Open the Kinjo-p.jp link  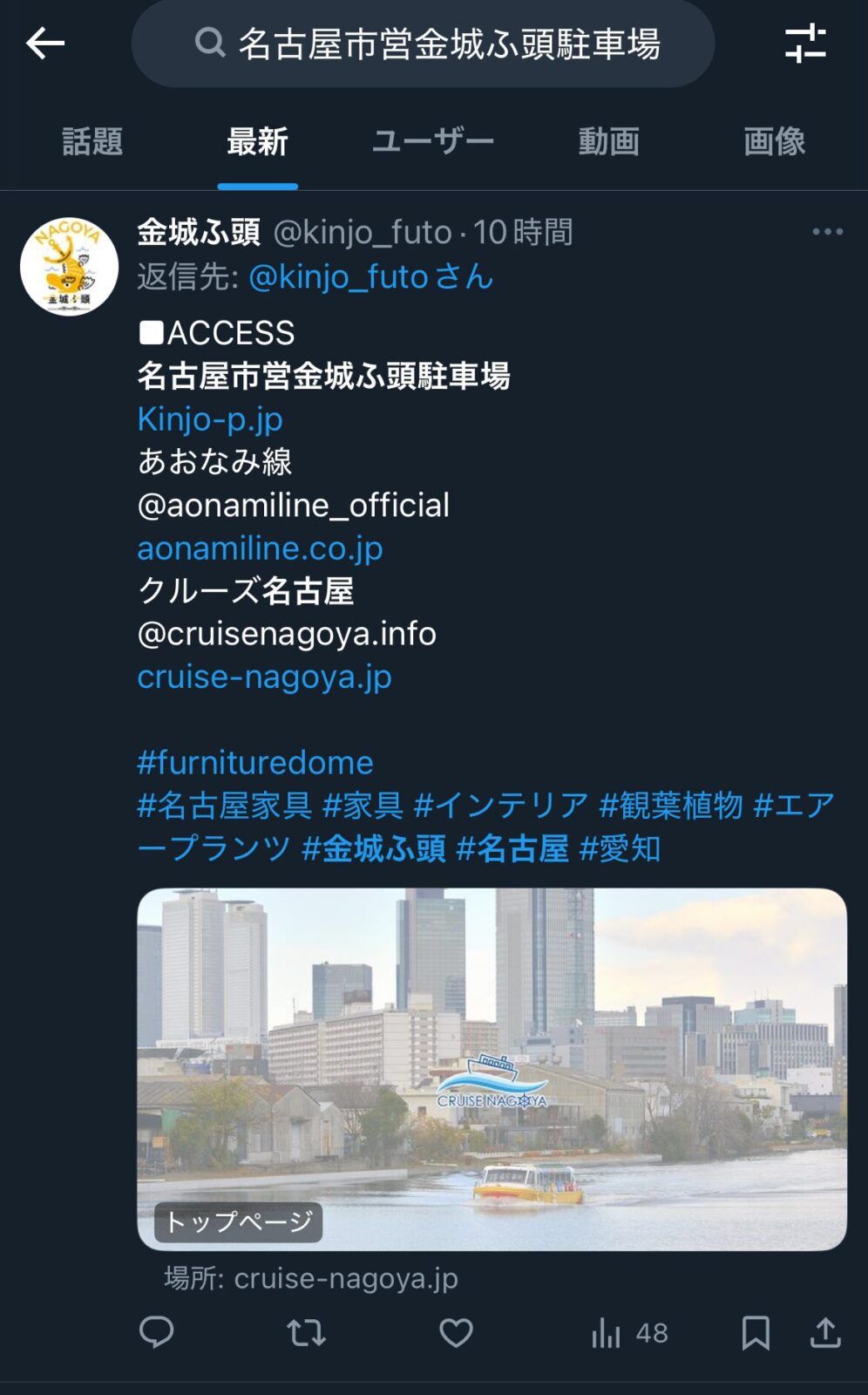click(x=210, y=419)
